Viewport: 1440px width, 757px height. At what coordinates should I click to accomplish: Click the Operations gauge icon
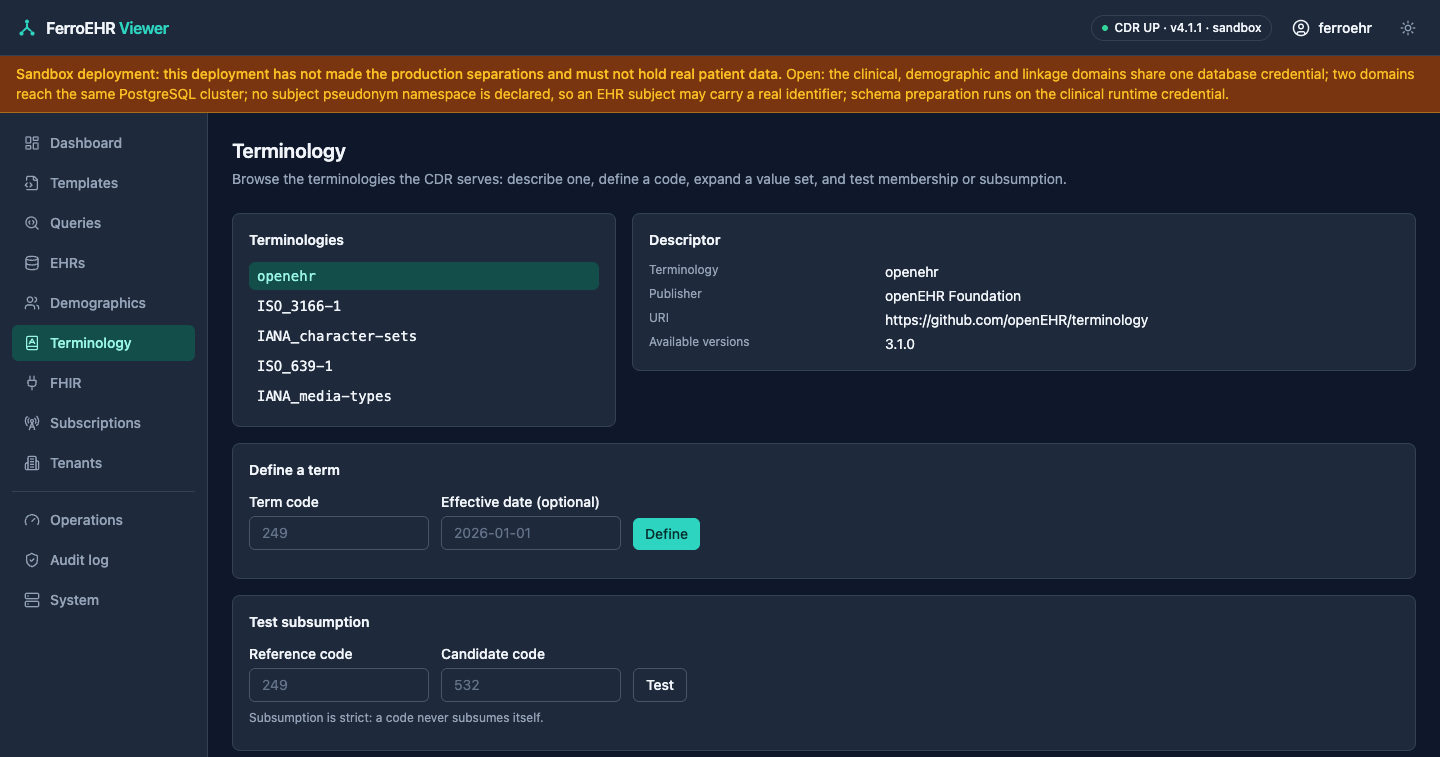click(x=32, y=520)
